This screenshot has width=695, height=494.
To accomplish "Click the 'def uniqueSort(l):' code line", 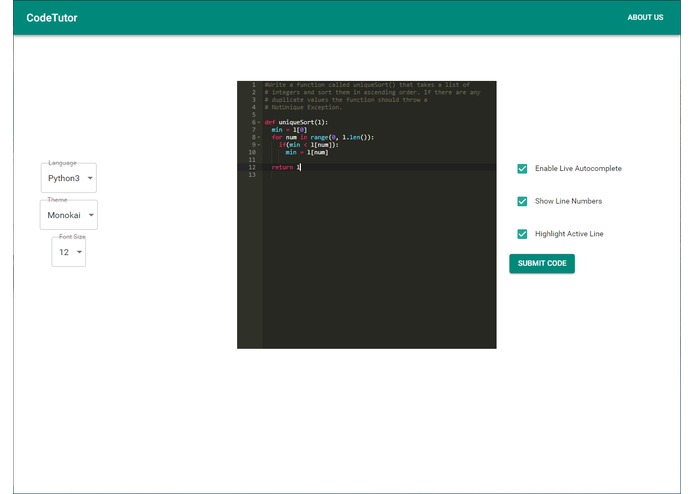I will (x=296, y=122).
